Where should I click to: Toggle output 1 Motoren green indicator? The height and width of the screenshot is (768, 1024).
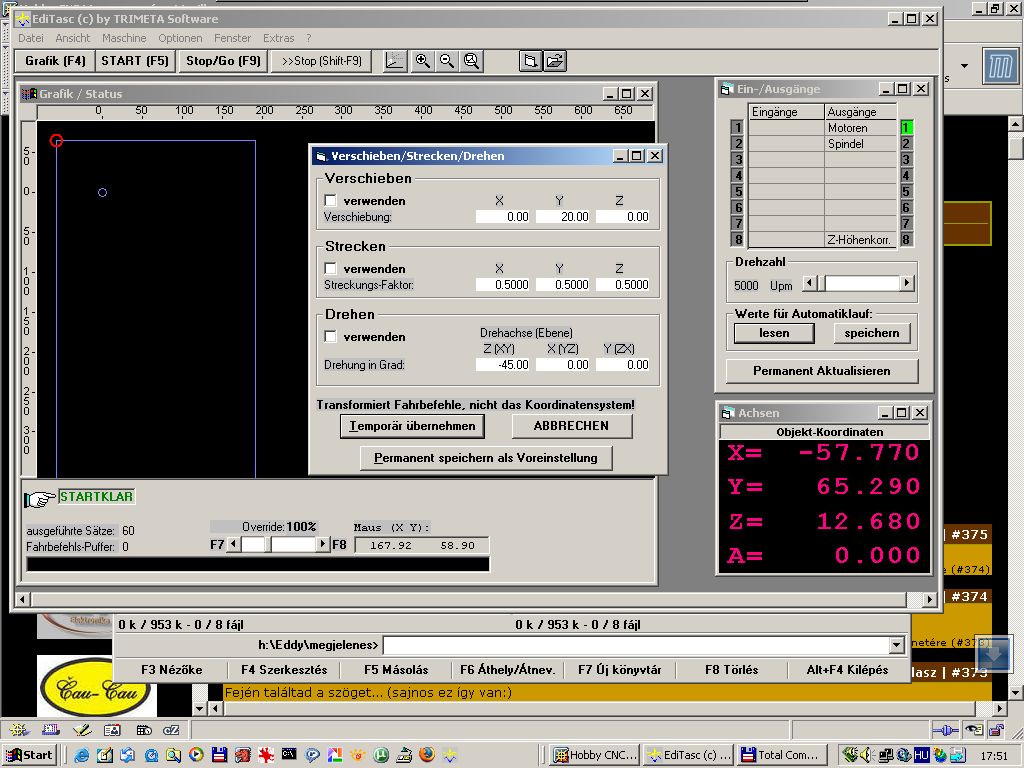[x=906, y=127]
